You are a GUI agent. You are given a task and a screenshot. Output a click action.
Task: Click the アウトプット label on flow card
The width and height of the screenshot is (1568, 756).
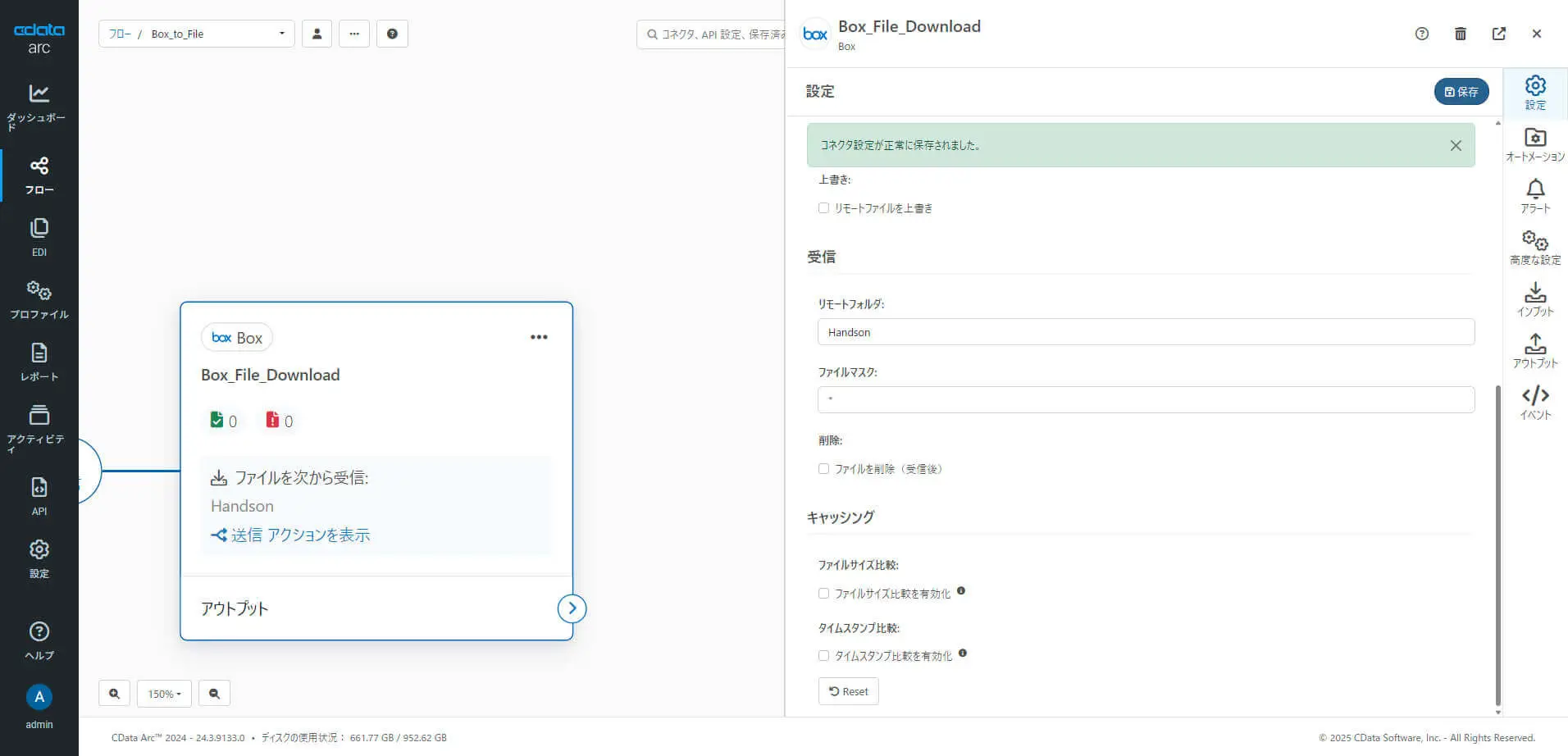235,608
